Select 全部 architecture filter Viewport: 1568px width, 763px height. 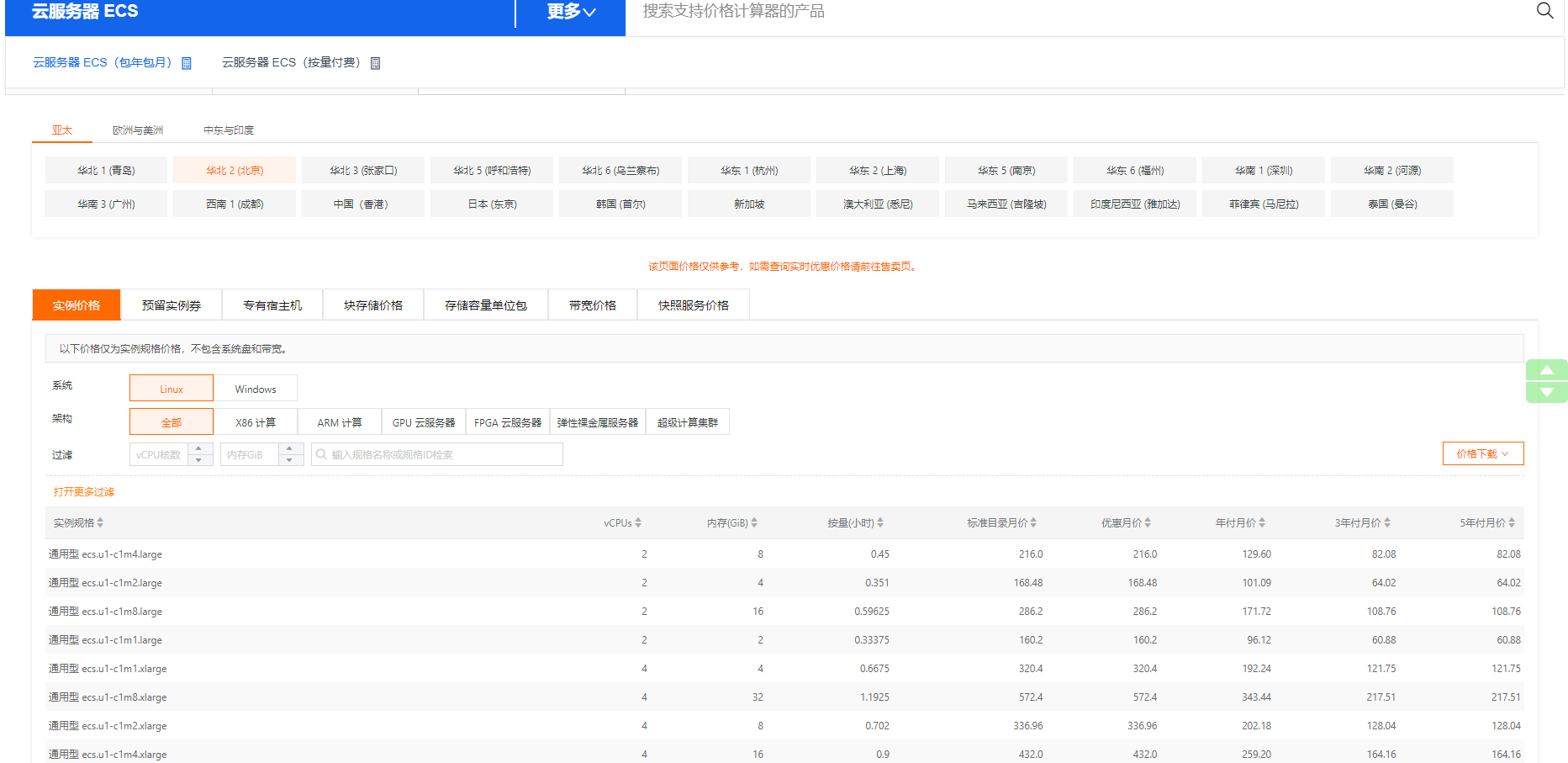(172, 422)
